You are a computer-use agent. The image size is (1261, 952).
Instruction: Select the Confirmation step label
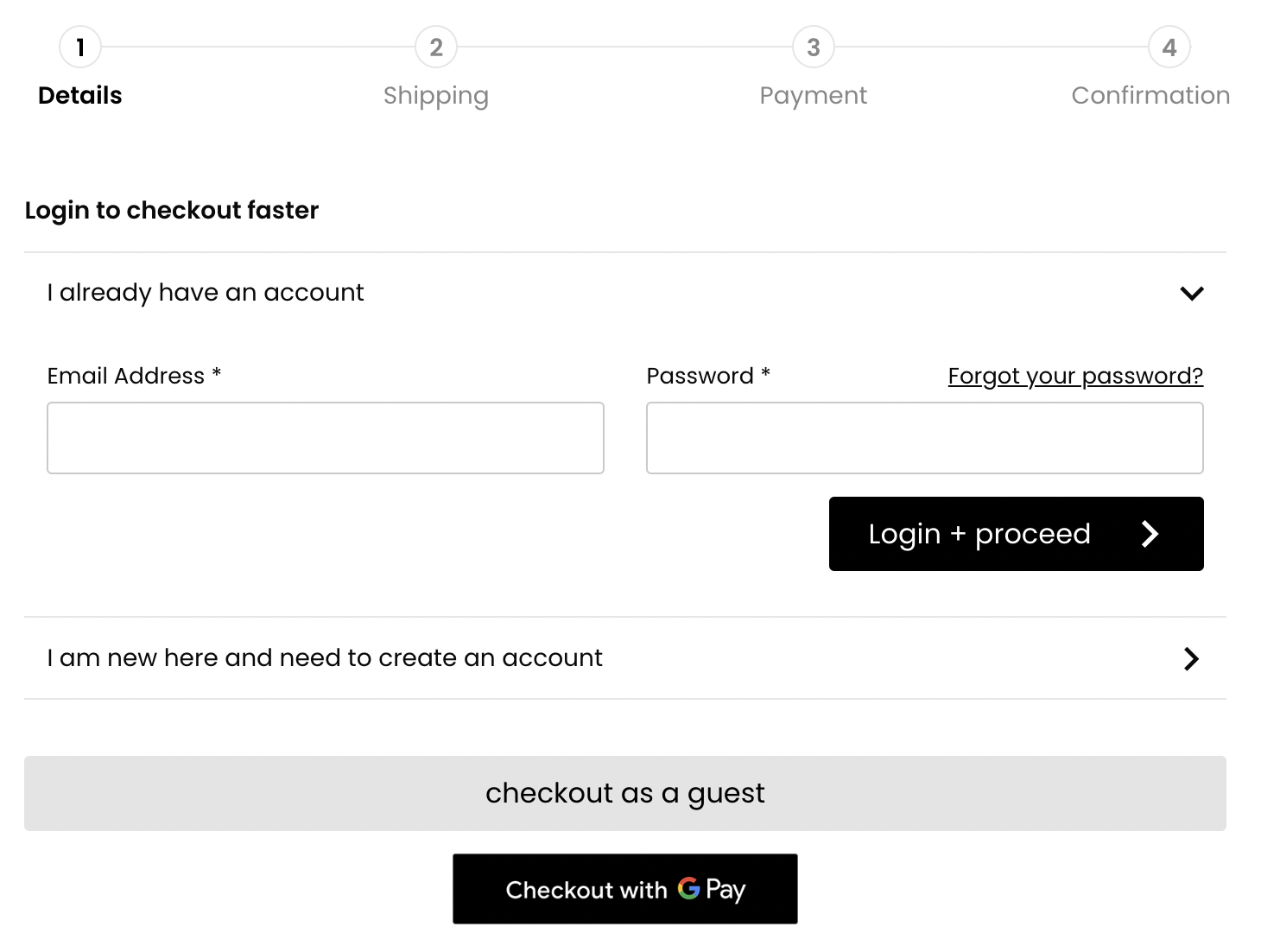pos(1150,95)
